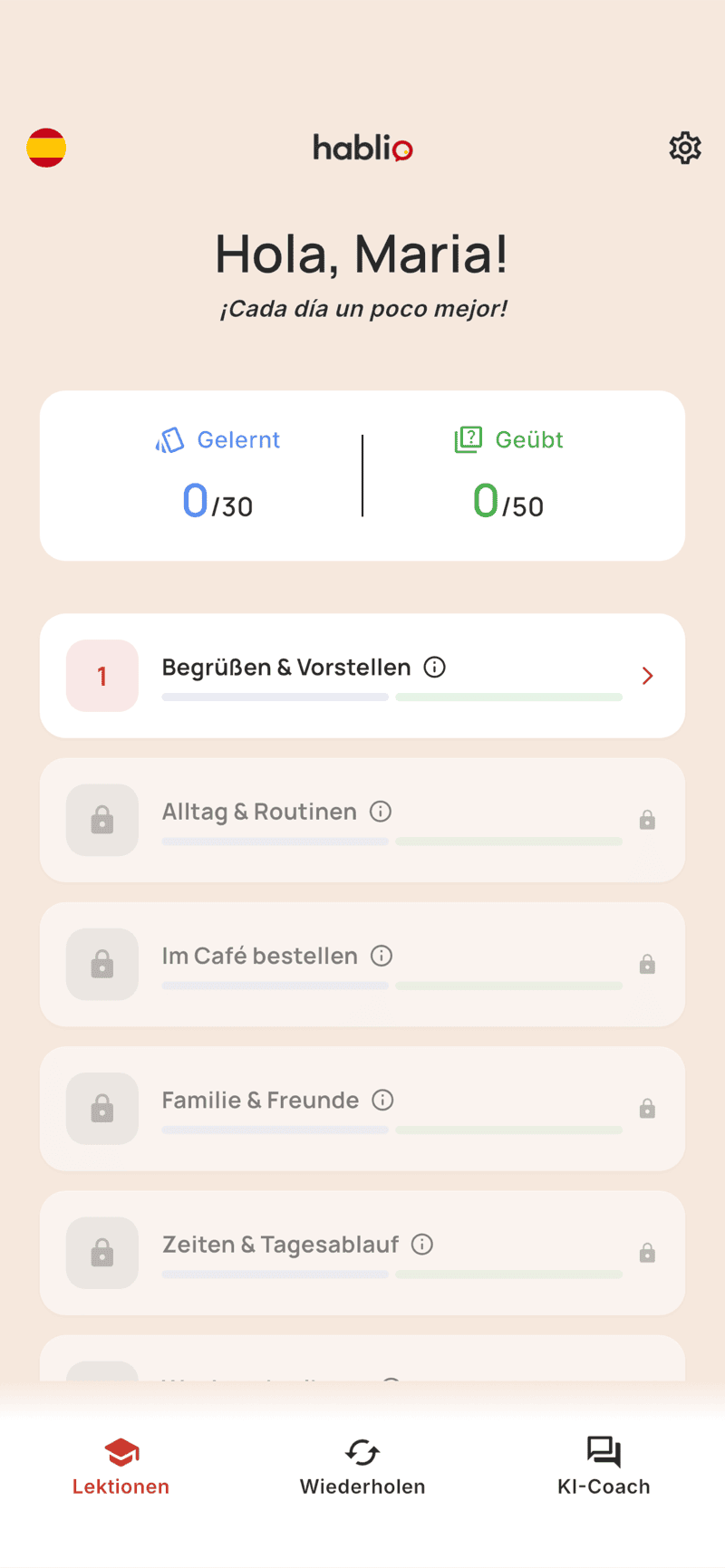The height and width of the screenshot is (1568, 725).
Task: Open lesson 1 using the red chevron
Action: click(x=647, y=676)
